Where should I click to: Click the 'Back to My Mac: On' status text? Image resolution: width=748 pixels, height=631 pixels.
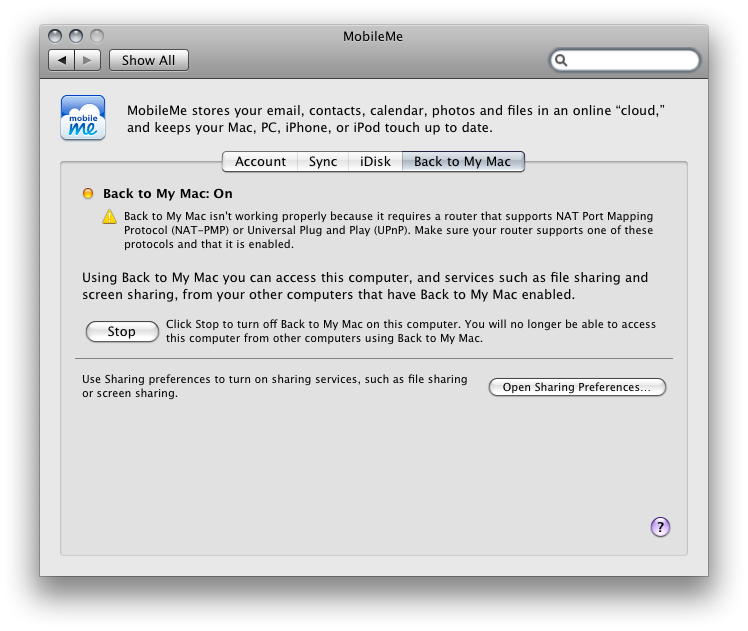click(x=168, y=193)
